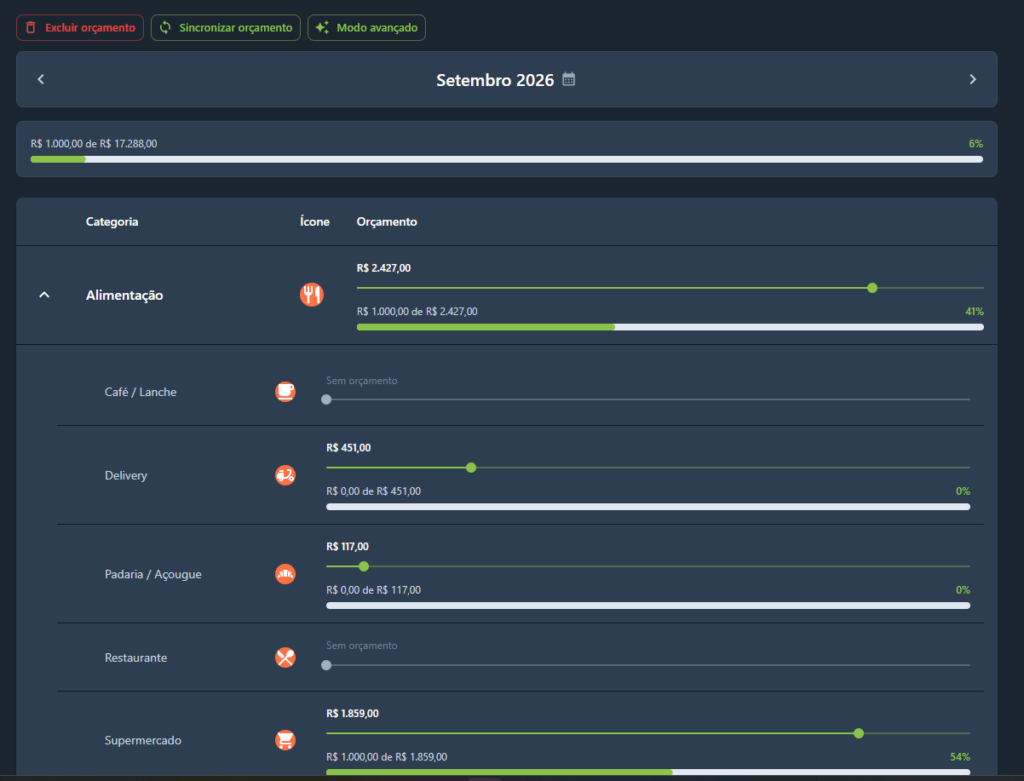Click the total text R$ 1.000,00 de R$ 17.288,00
This screenshot has height=781, width=1024.
click(93, 144)
